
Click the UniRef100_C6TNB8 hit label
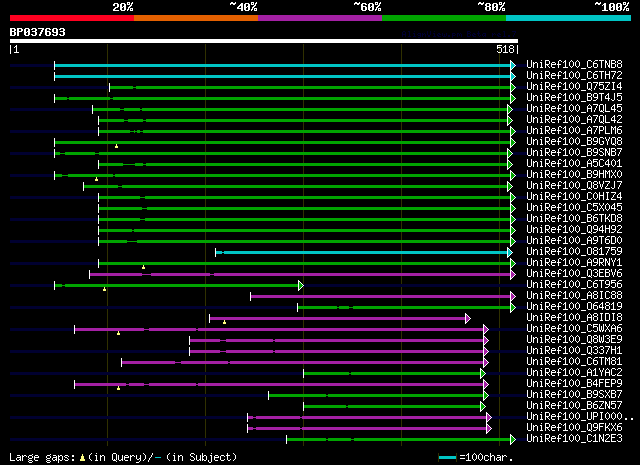574,65
